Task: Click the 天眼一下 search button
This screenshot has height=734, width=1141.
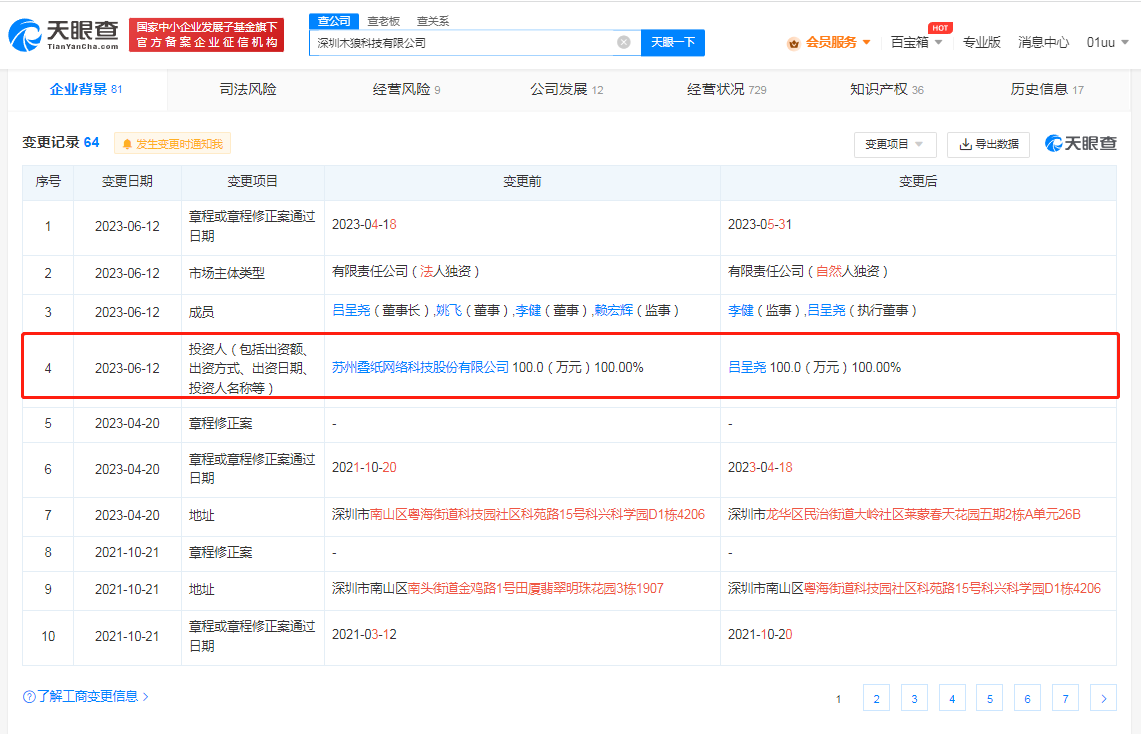Action: (x=672, y=42)
